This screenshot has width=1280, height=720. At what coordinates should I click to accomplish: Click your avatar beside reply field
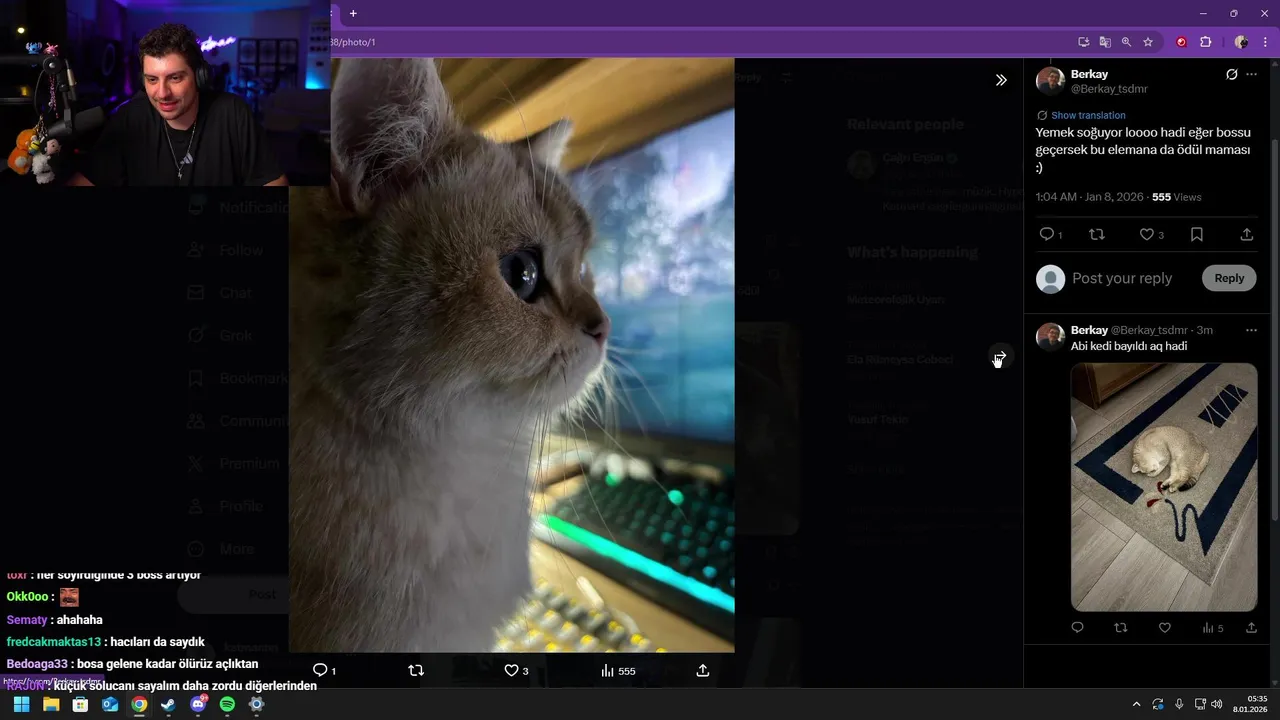tap(1050, 279)
